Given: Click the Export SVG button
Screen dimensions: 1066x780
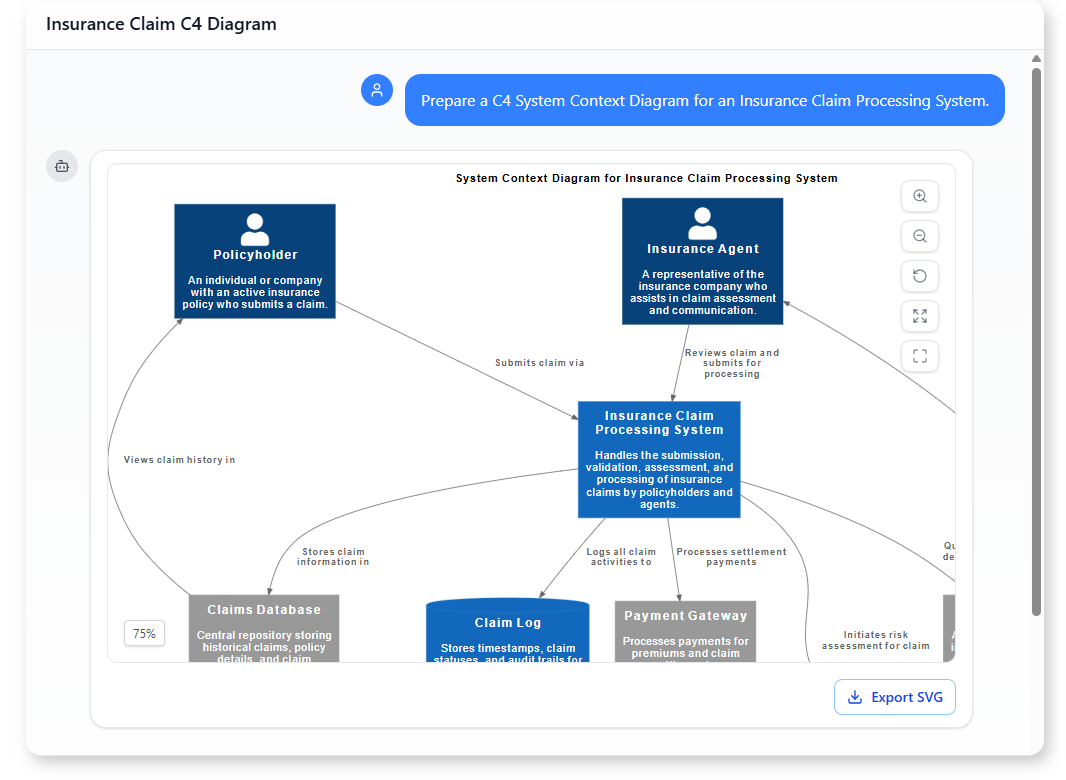Looking at the screenshot, I should tap(895, 697).
